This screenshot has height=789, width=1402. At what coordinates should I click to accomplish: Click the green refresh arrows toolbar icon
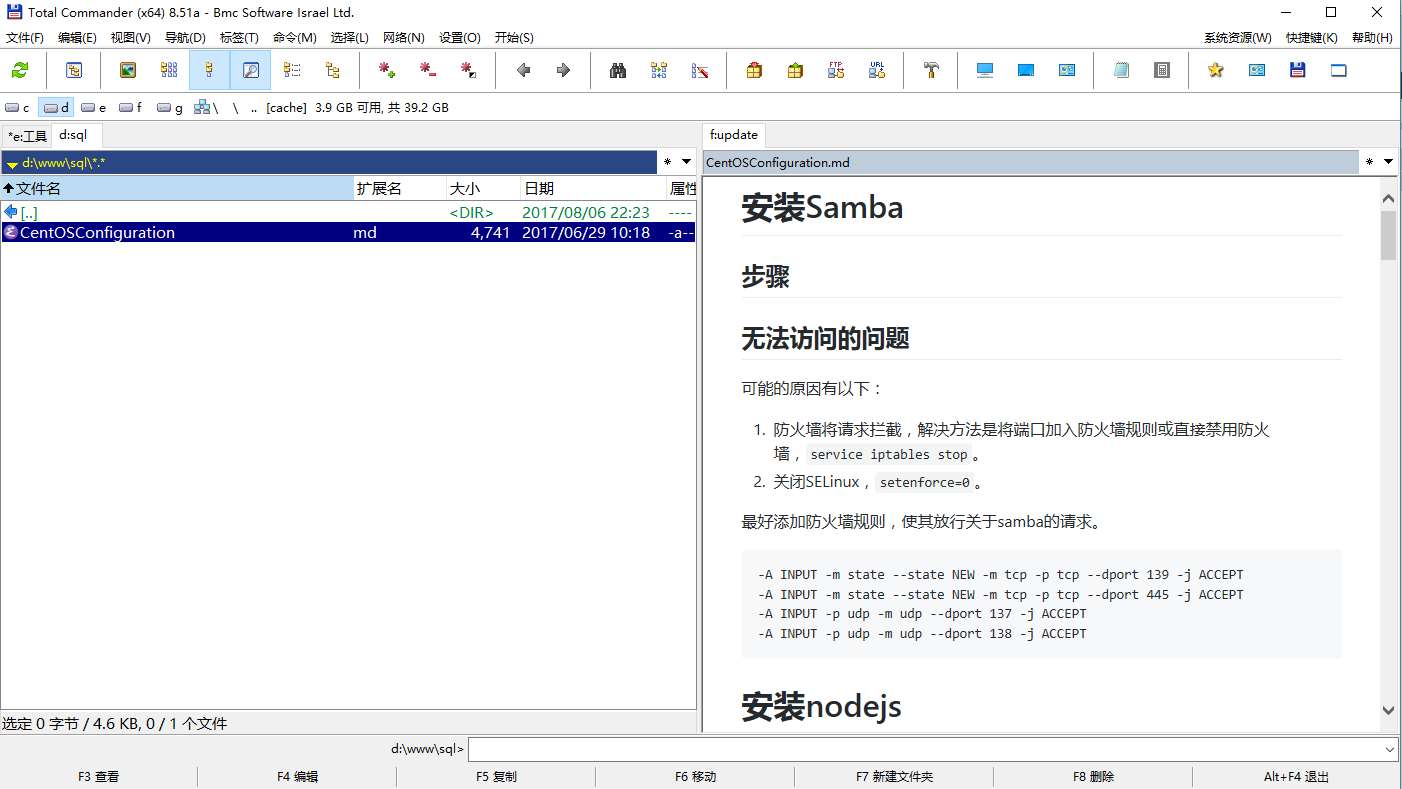tap(20, 70)
